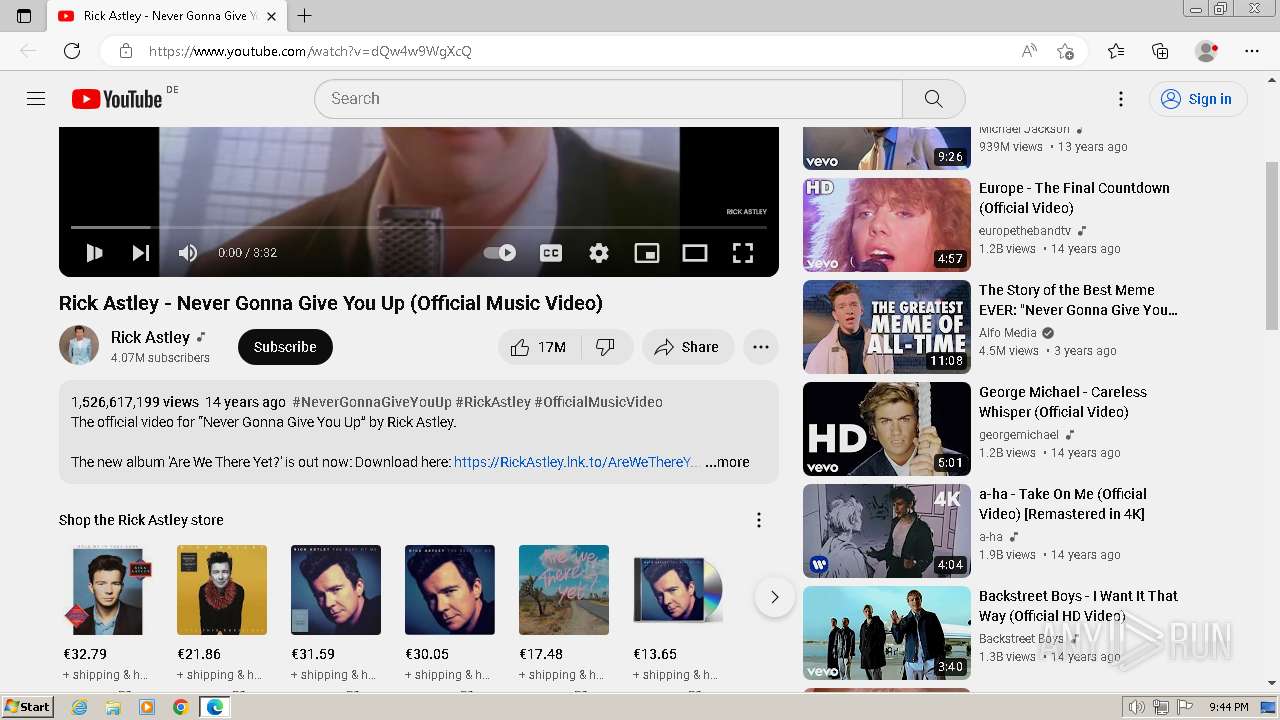Open the YouTube guide hamburger menu
Screen dimensions: 1280x720
(x=36, y=98)
